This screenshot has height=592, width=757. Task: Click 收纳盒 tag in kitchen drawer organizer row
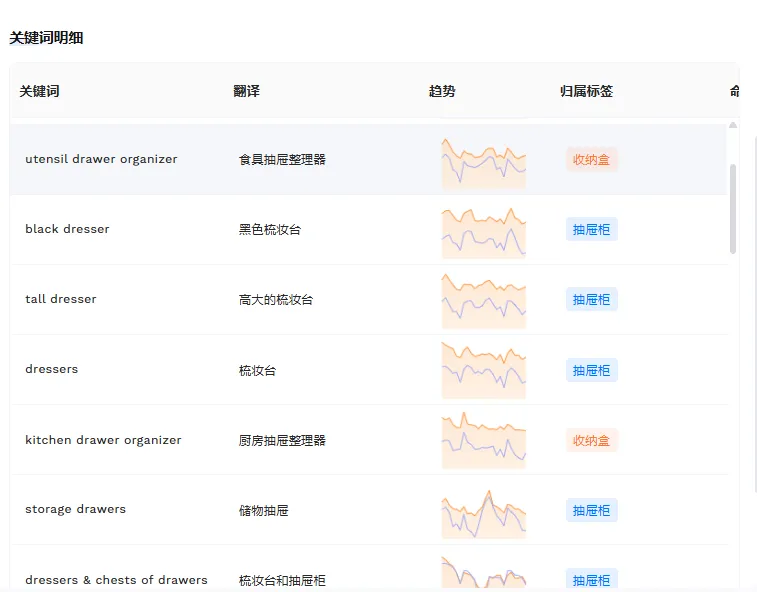pyautogui.click(x=591, y=440)
